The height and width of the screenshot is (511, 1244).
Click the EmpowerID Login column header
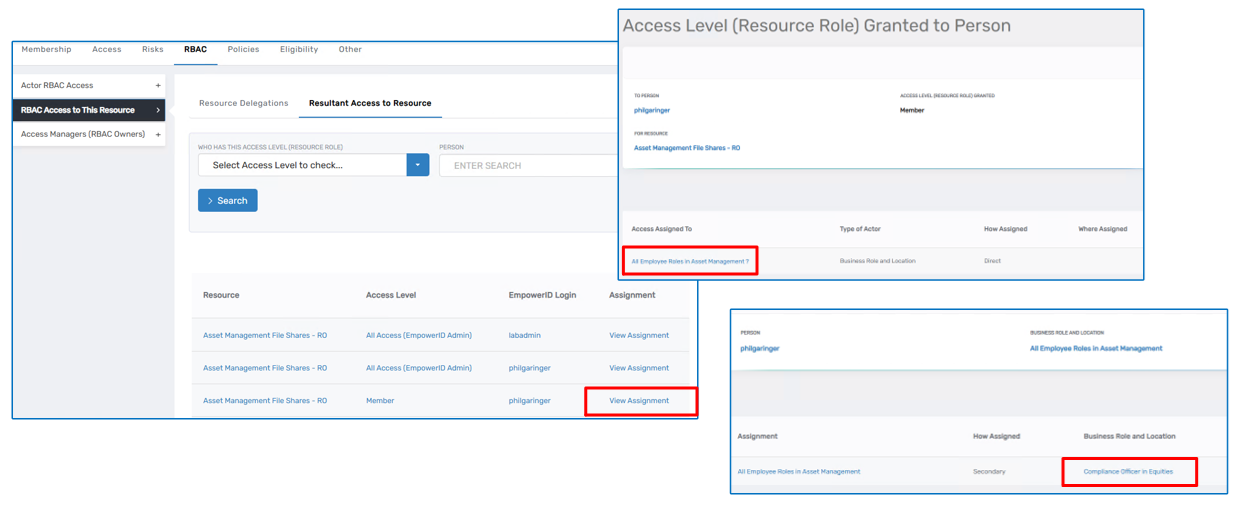(543, 295)
